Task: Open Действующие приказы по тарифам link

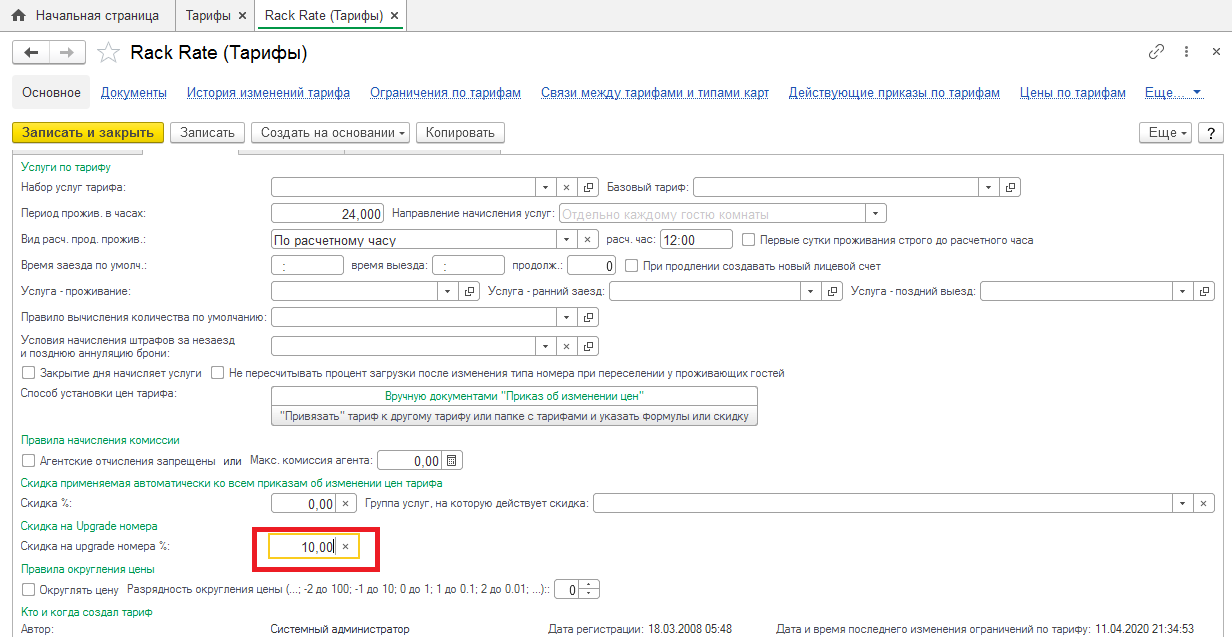Action: pos(894,92)
